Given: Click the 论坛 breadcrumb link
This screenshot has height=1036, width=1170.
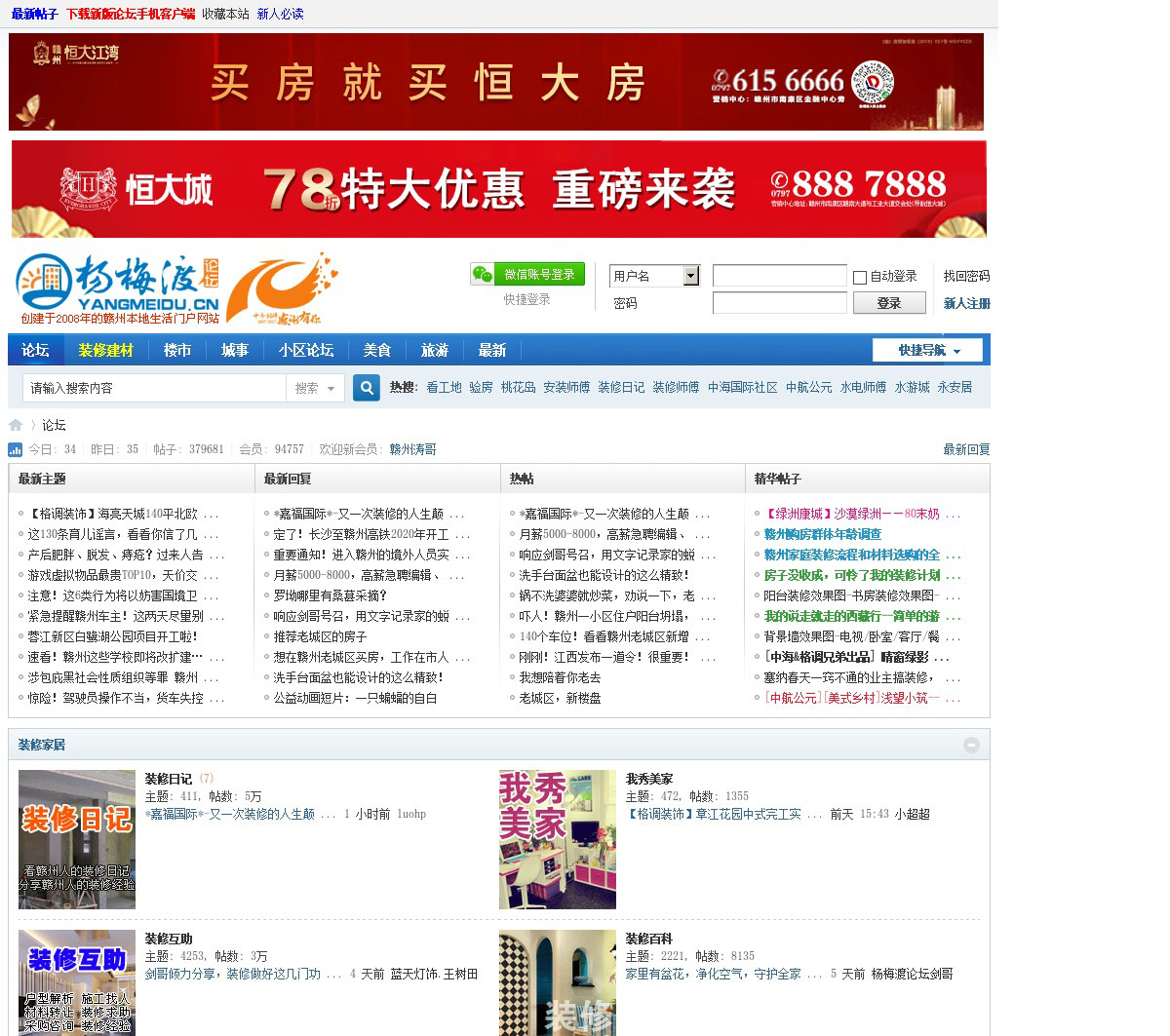Looking at the screenshot, I should click(x=54, y=425).
